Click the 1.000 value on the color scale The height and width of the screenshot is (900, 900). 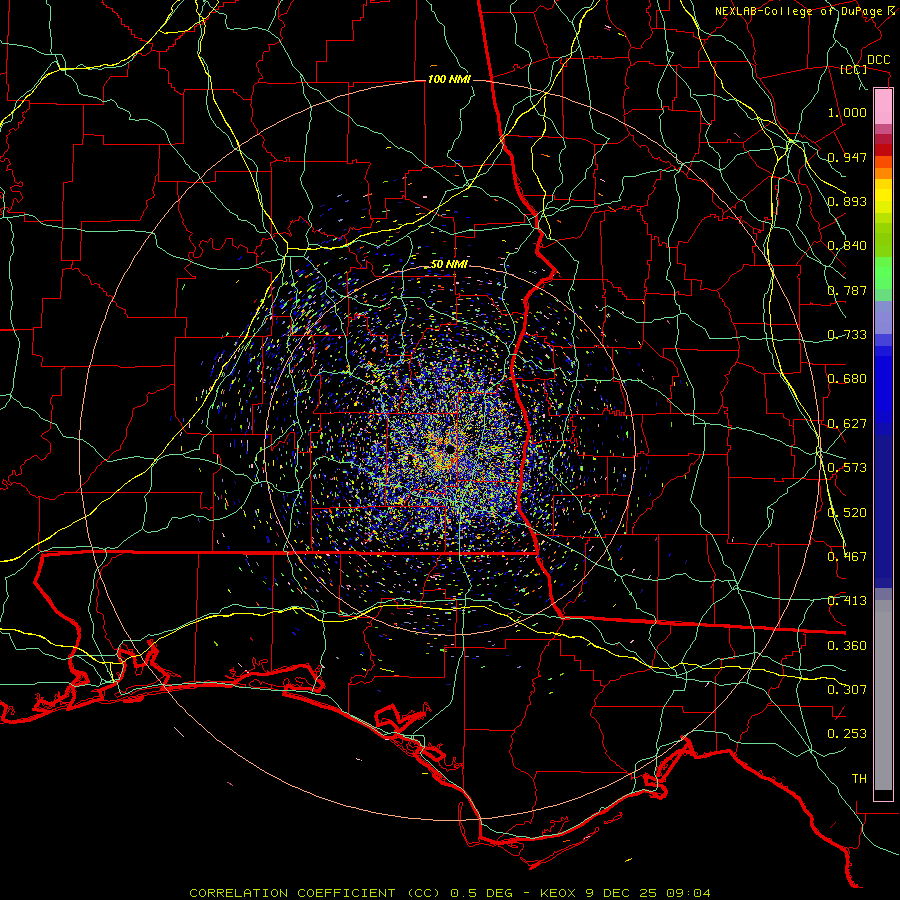(847, 112)
